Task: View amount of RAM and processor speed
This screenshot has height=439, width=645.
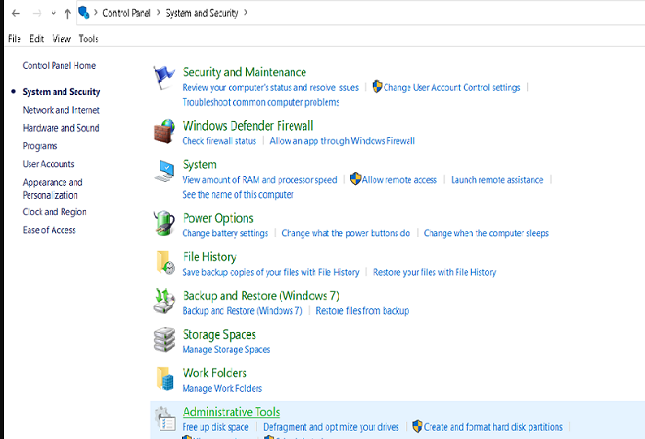Action: coord(260,180)
